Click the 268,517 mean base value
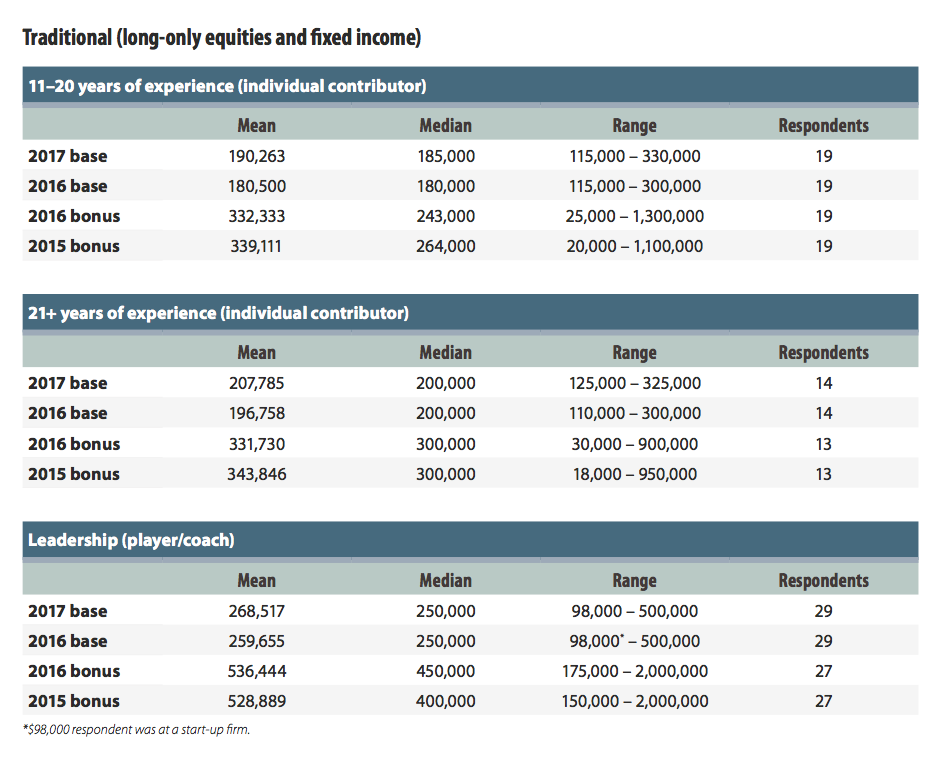The height and width of the screenshot is (775, 942). click(256, 611)
